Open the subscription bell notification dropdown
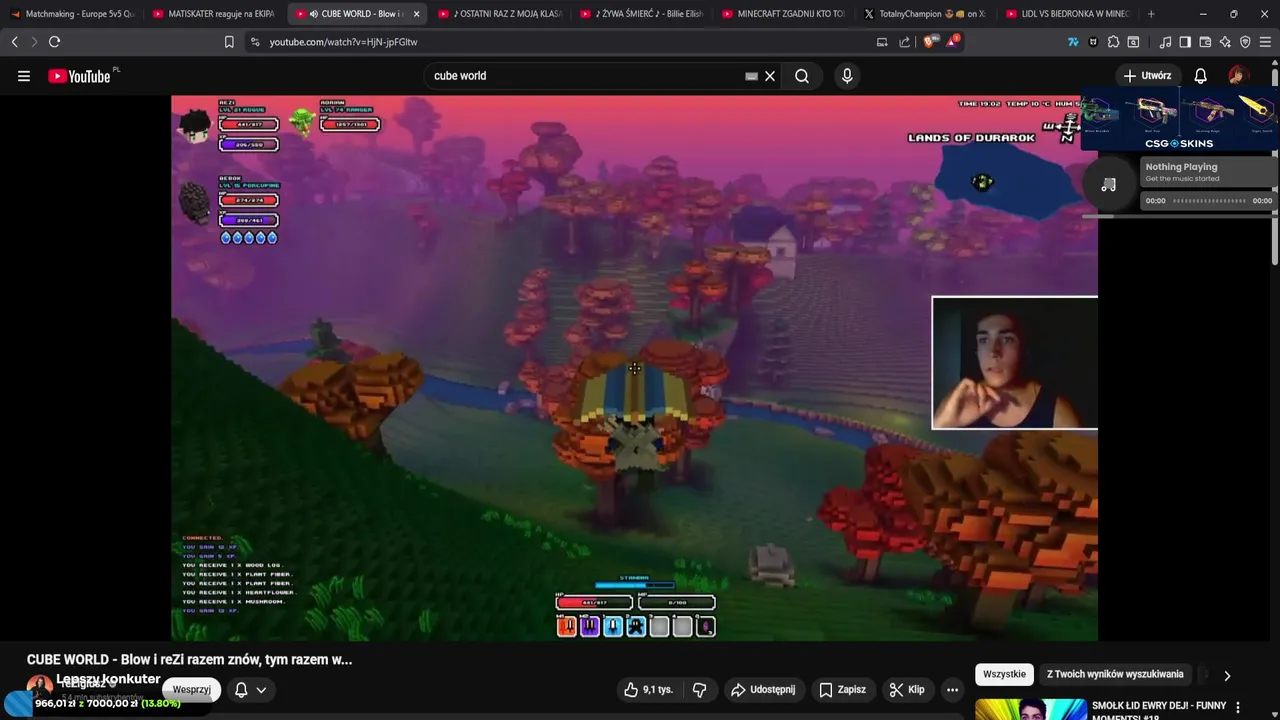The width and height of the screenshot is (1280, 720). click(251, 690)
